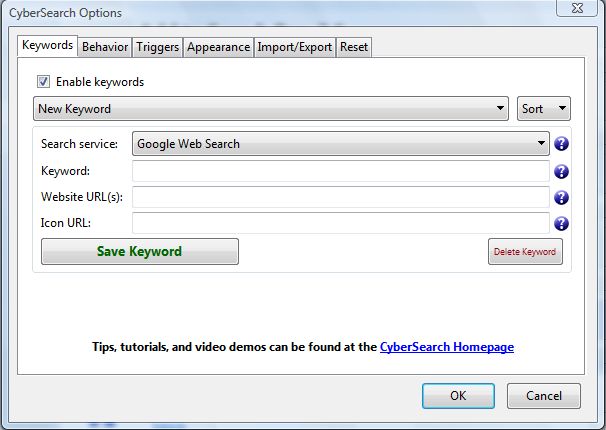Select the Keywords tab
Screen dimensions: 606x430
point(47,46)
